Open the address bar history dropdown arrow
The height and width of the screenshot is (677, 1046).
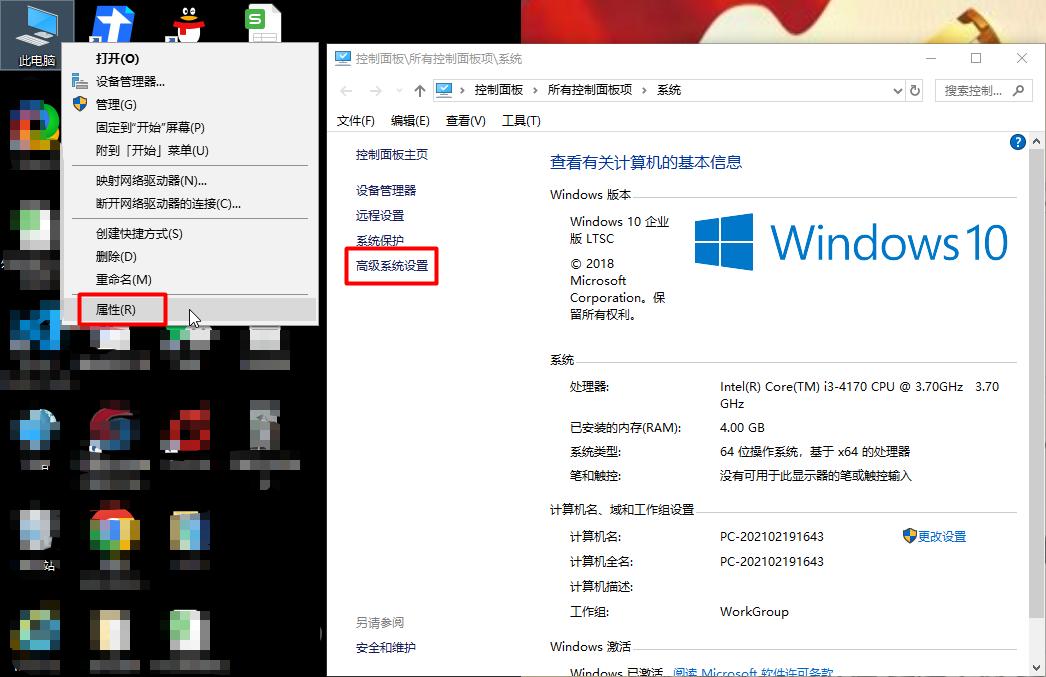[898, 90]
